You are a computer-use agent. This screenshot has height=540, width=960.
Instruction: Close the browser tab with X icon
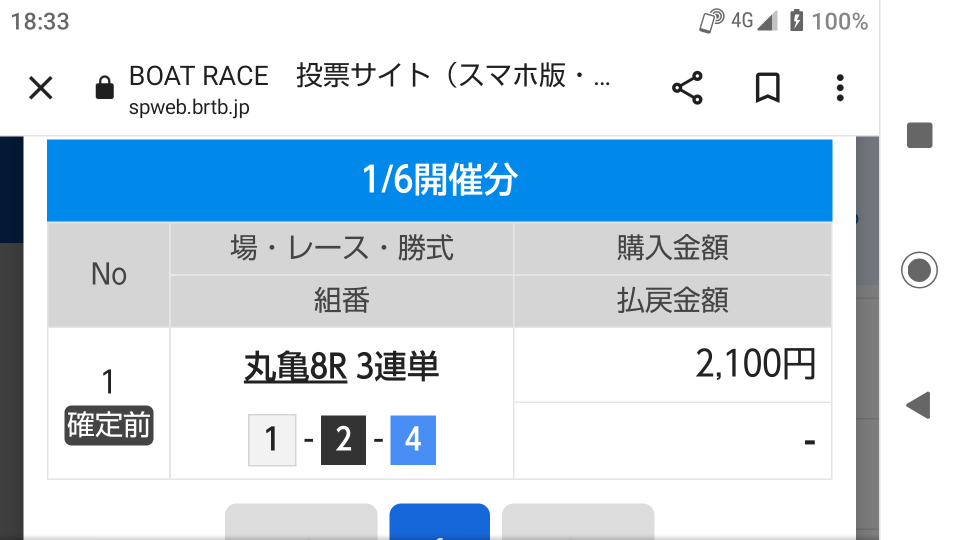(x=41, y=88)
